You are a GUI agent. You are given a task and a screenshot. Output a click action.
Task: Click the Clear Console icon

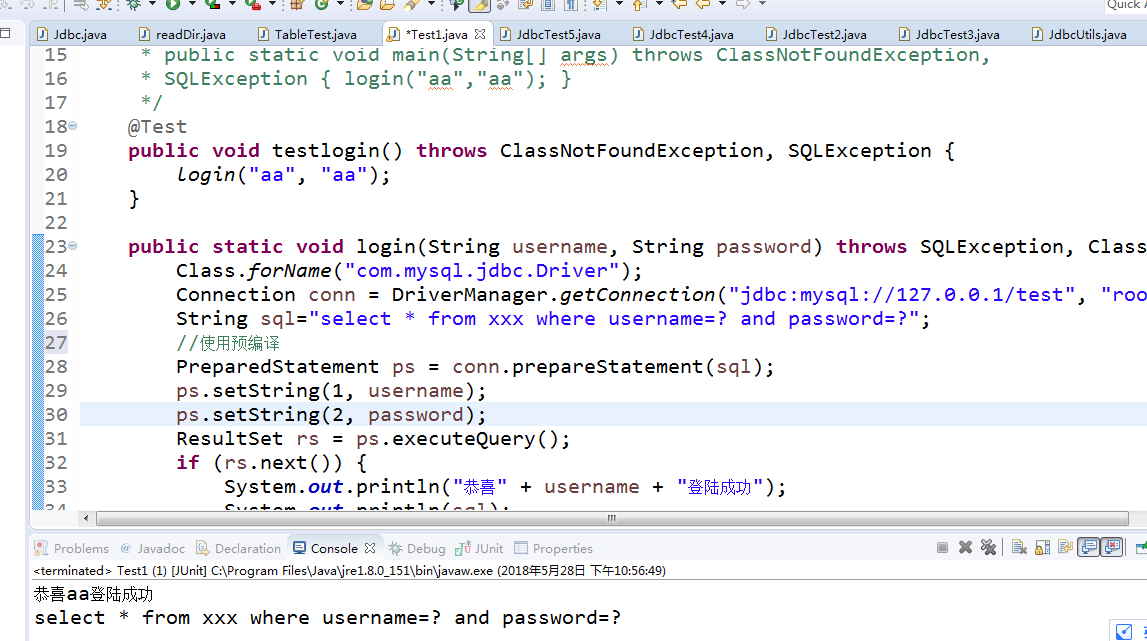[1019, 547]
